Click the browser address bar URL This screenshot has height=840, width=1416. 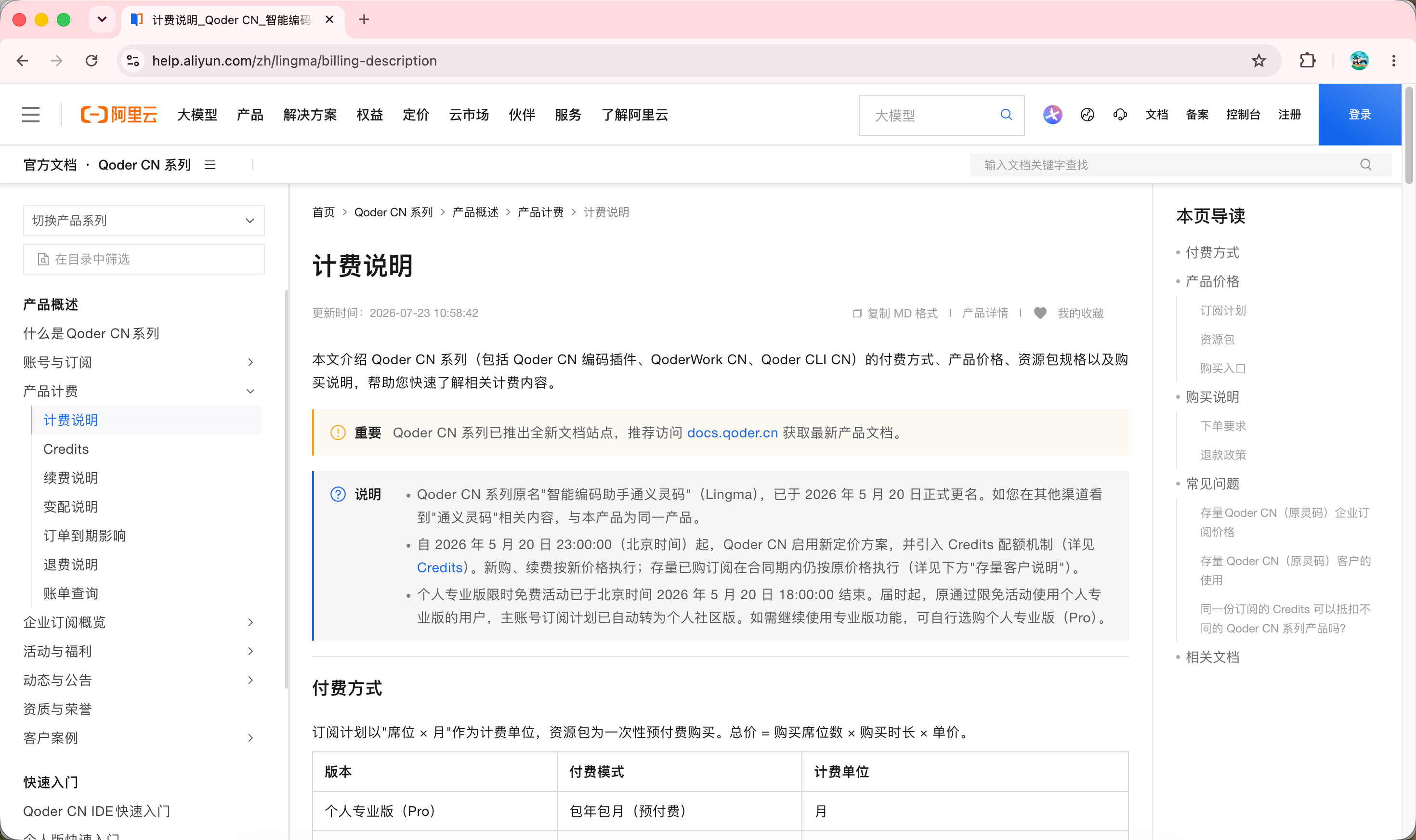click(x=294, y=61)
